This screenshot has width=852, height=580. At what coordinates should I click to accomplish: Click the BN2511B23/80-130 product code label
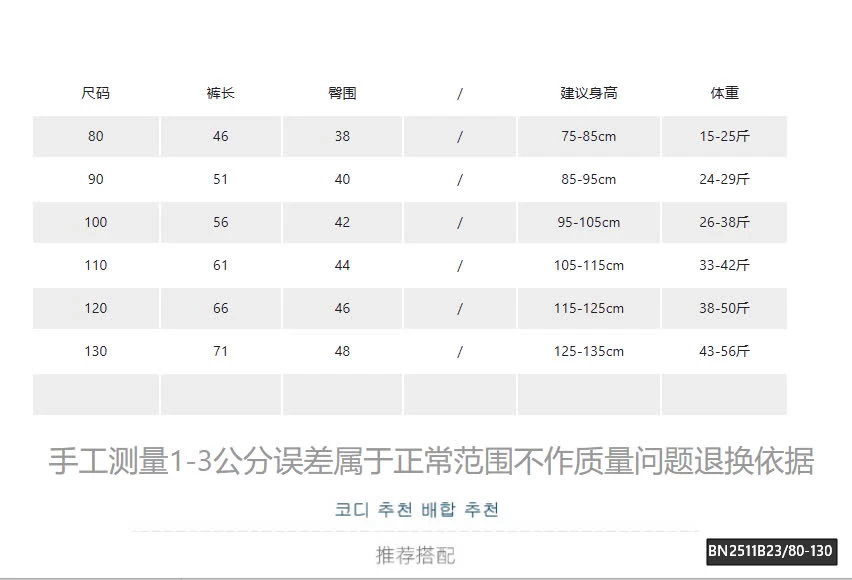tap(770, 551)
